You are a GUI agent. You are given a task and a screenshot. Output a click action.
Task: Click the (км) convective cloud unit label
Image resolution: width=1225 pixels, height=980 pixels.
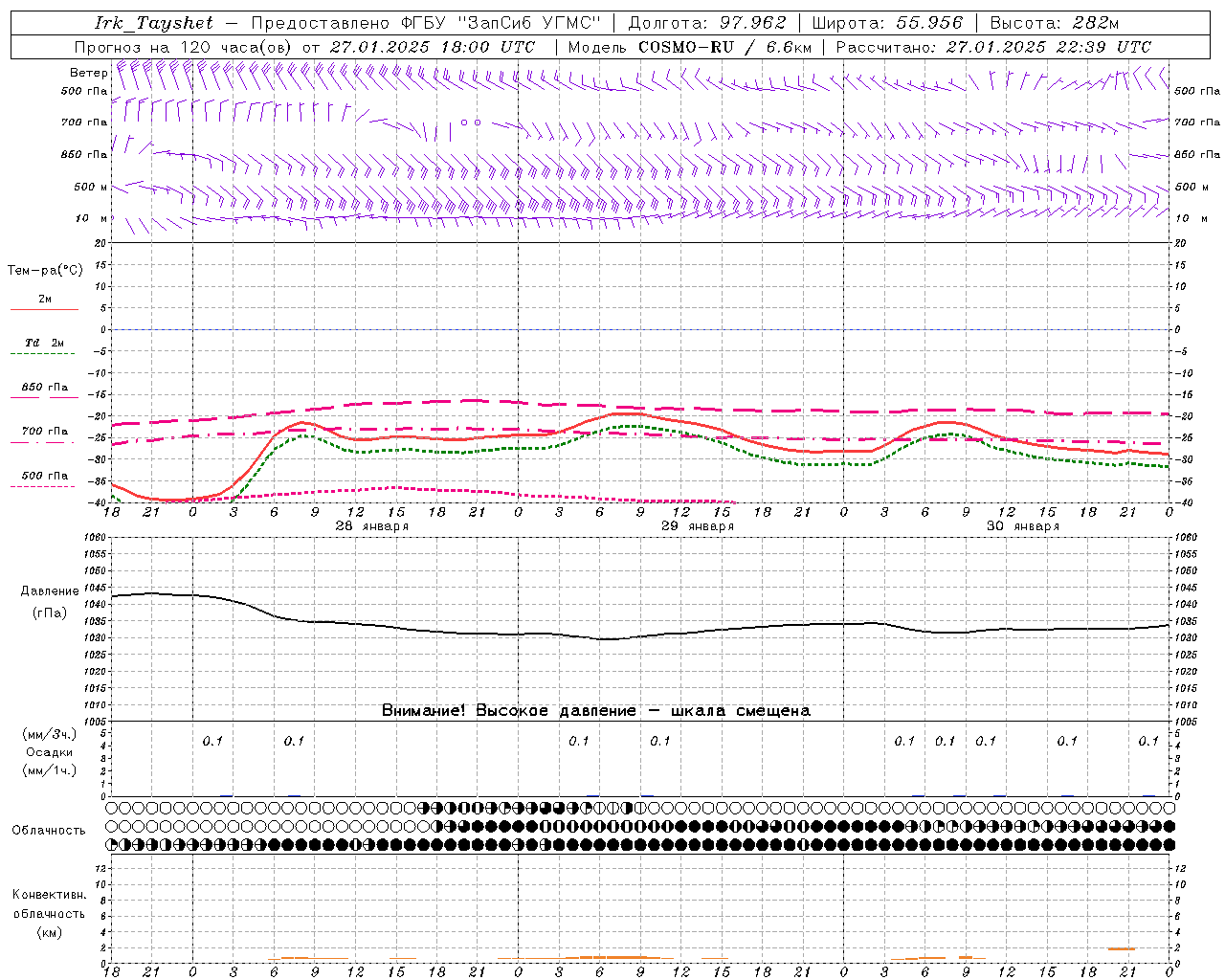tap(50, 932)
